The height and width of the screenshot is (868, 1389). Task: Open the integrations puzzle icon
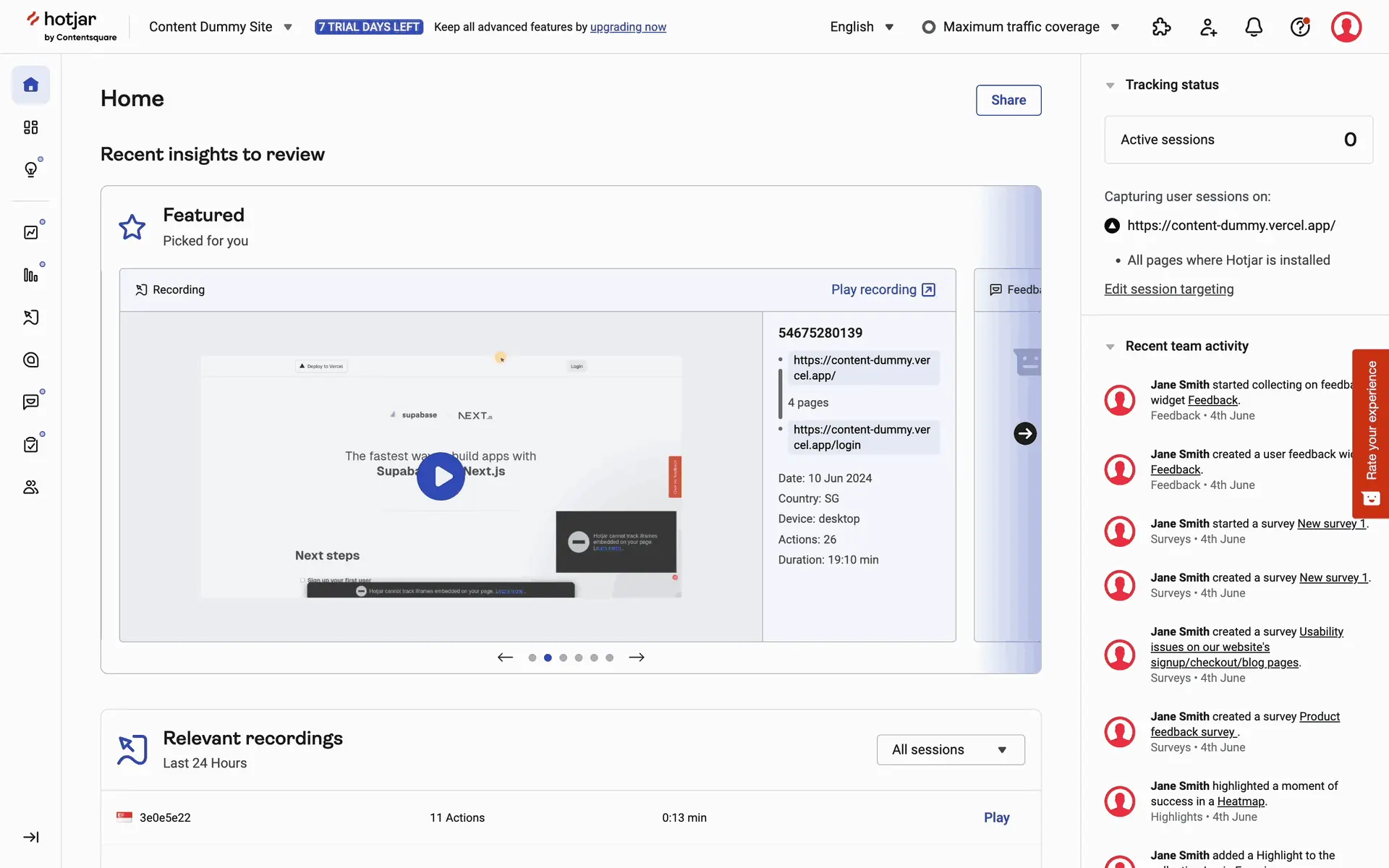[1161, 27]
